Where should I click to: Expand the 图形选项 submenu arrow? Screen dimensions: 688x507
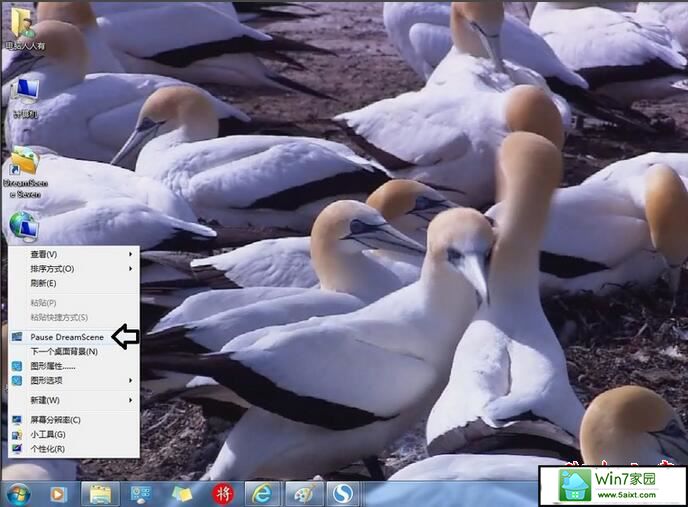tap(130, 380)
